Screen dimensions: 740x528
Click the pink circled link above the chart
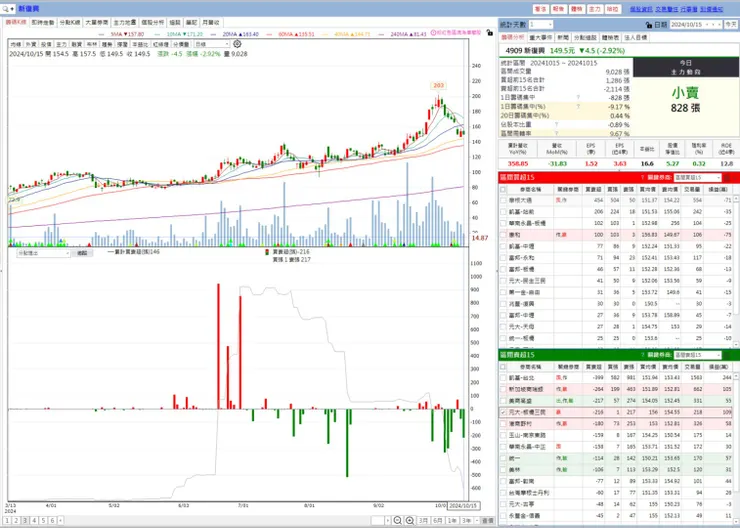pyautogui.click(x=455, y=33)
